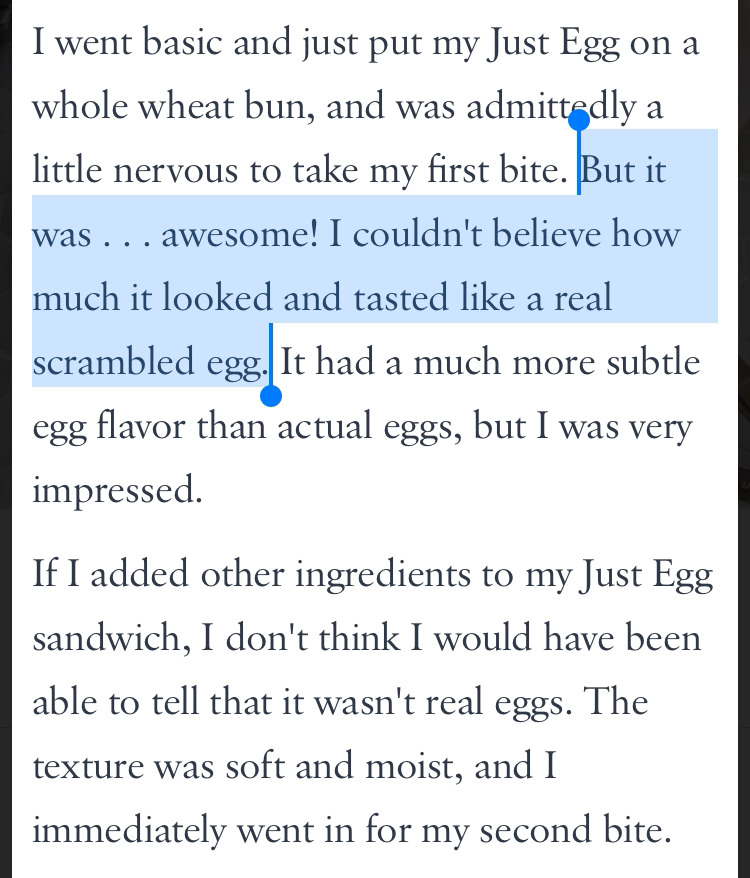This screenshot has height=878, width=750.
Task: Tap the highlighted word 'tasted'
Action: [400, 298]
